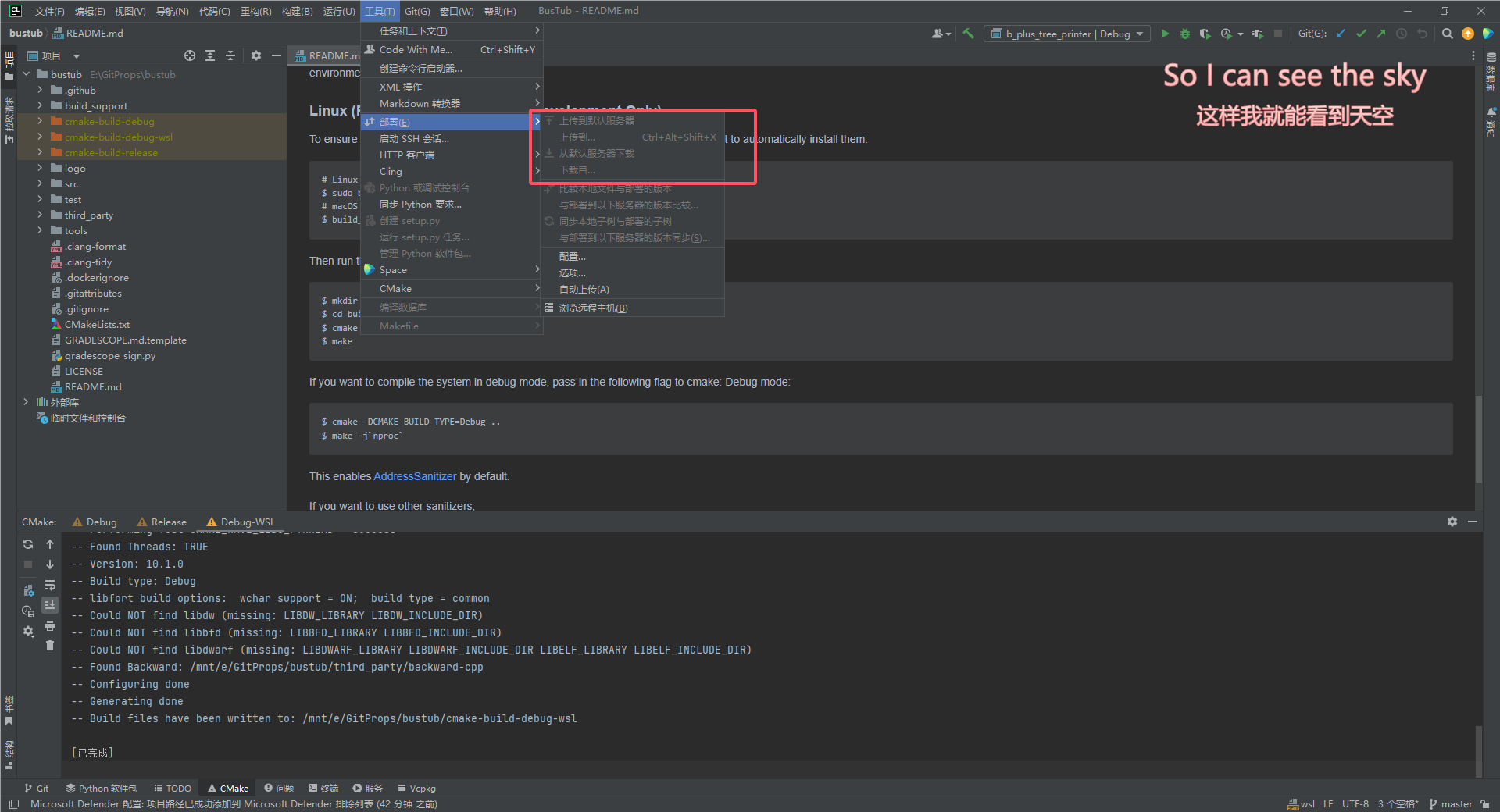Hide the project panel
Image resolution: width=1500 pixels, height=812 pixels.
click(x=276, y=55)
